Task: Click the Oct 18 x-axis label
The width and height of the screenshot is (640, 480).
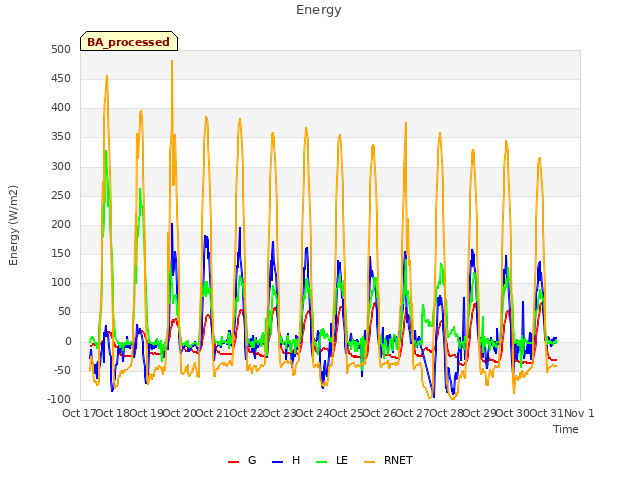Action: pos(113,413)
